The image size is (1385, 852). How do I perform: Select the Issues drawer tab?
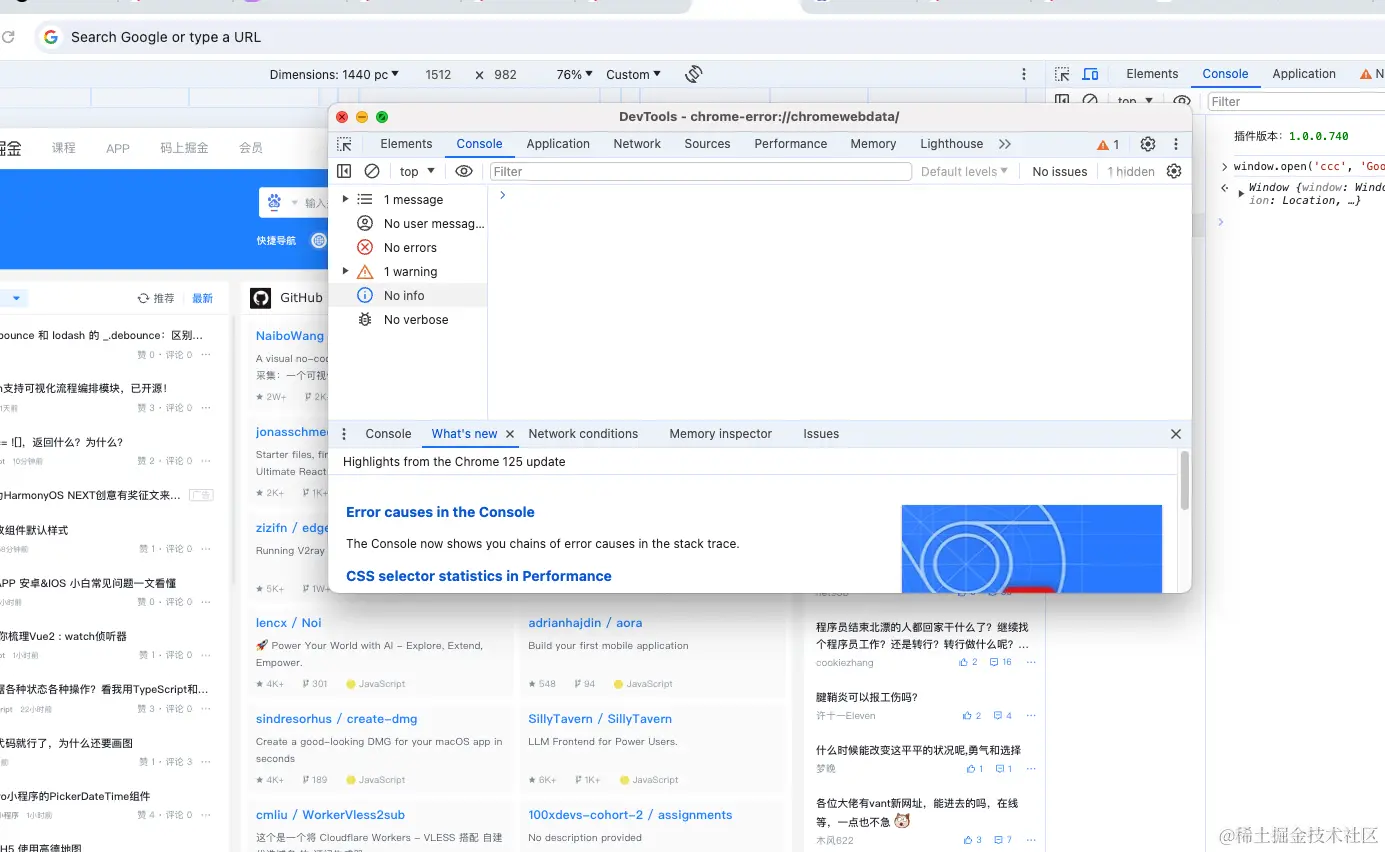pyautogui.click(x=821, y=434)
